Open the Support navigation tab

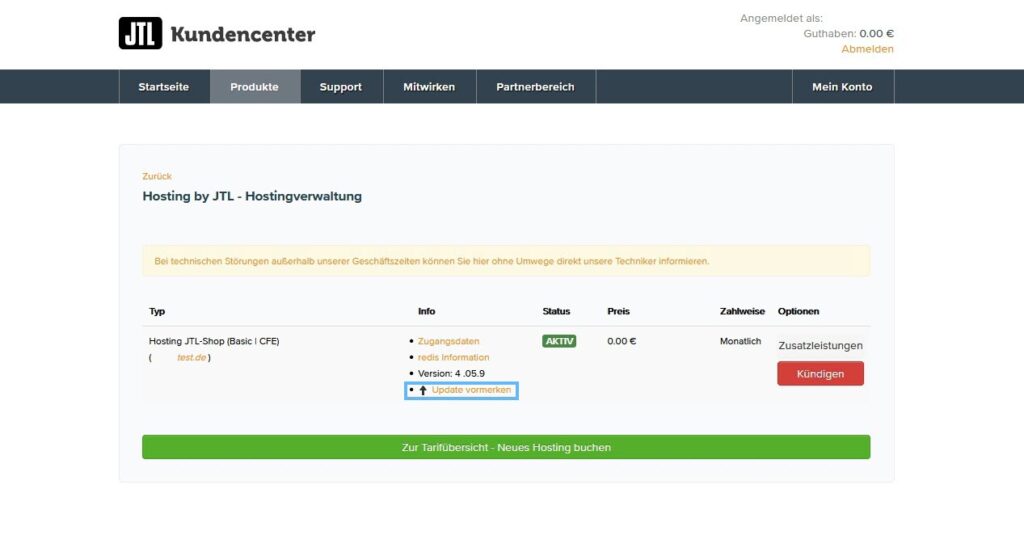pyautogui.click(x=341, y=87)
